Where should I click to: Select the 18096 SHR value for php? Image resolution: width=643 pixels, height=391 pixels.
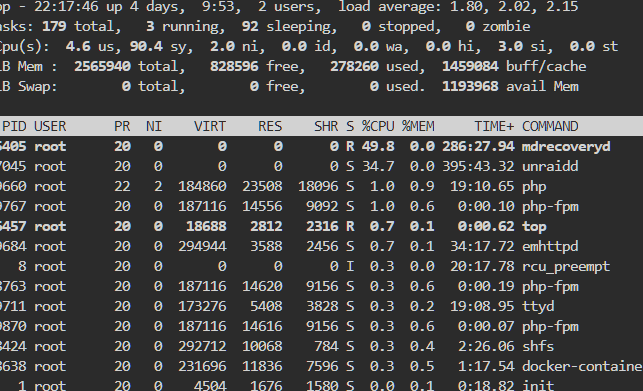[318, 186]
